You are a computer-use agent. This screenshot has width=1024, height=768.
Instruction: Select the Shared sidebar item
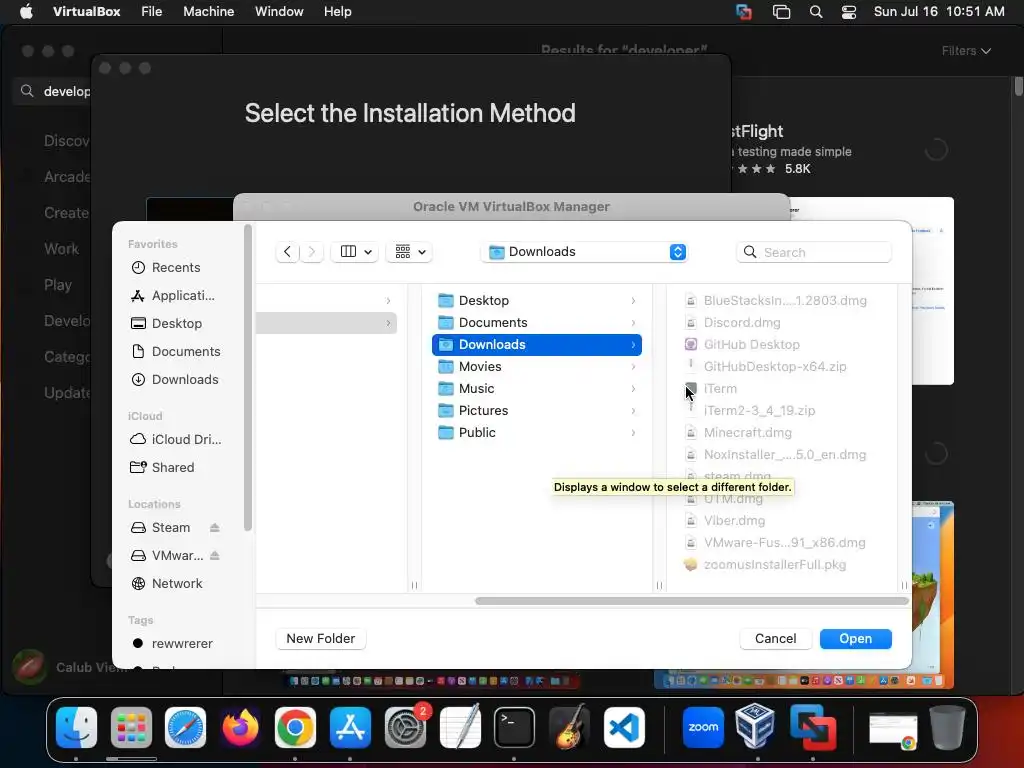pos(172,468)
